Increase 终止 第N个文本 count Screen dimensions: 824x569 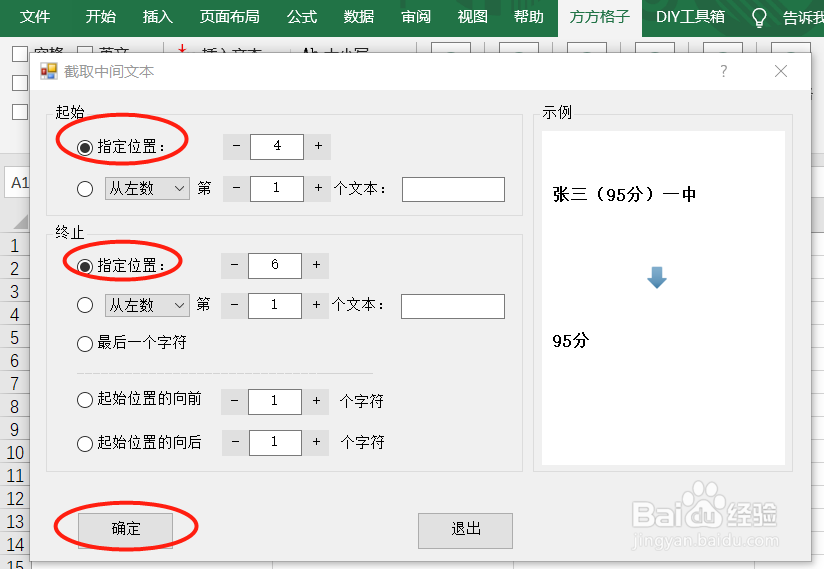[x=316, y=305]
